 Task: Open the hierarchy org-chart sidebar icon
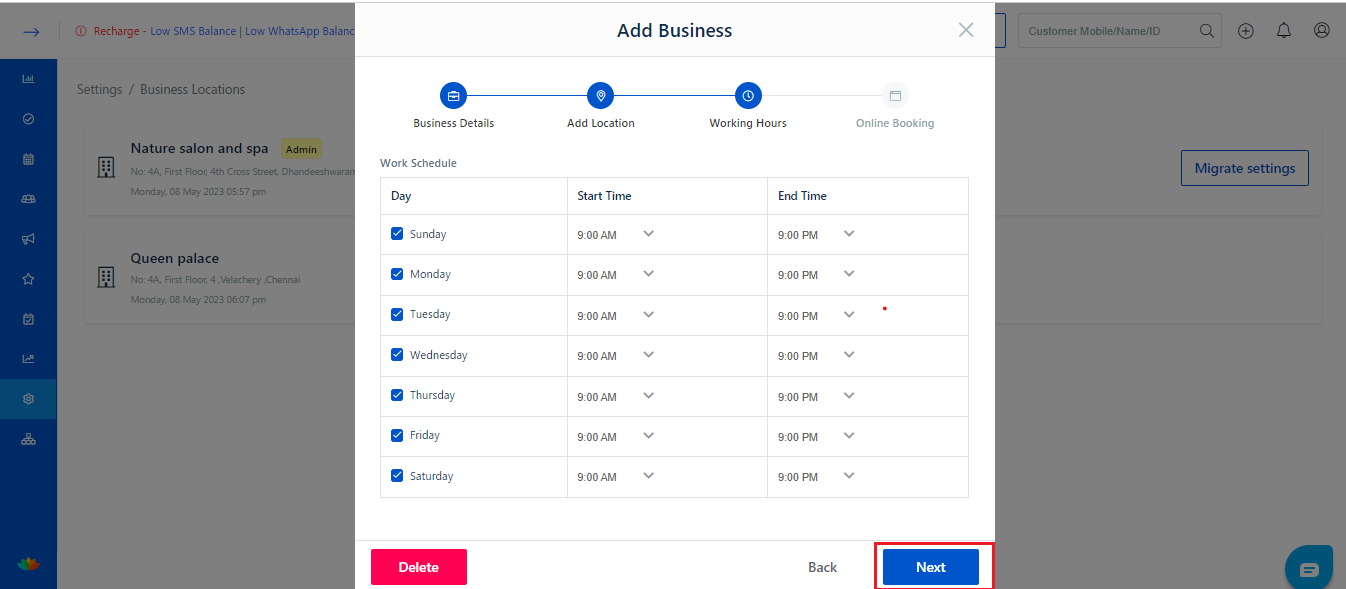tap(28, 439)
